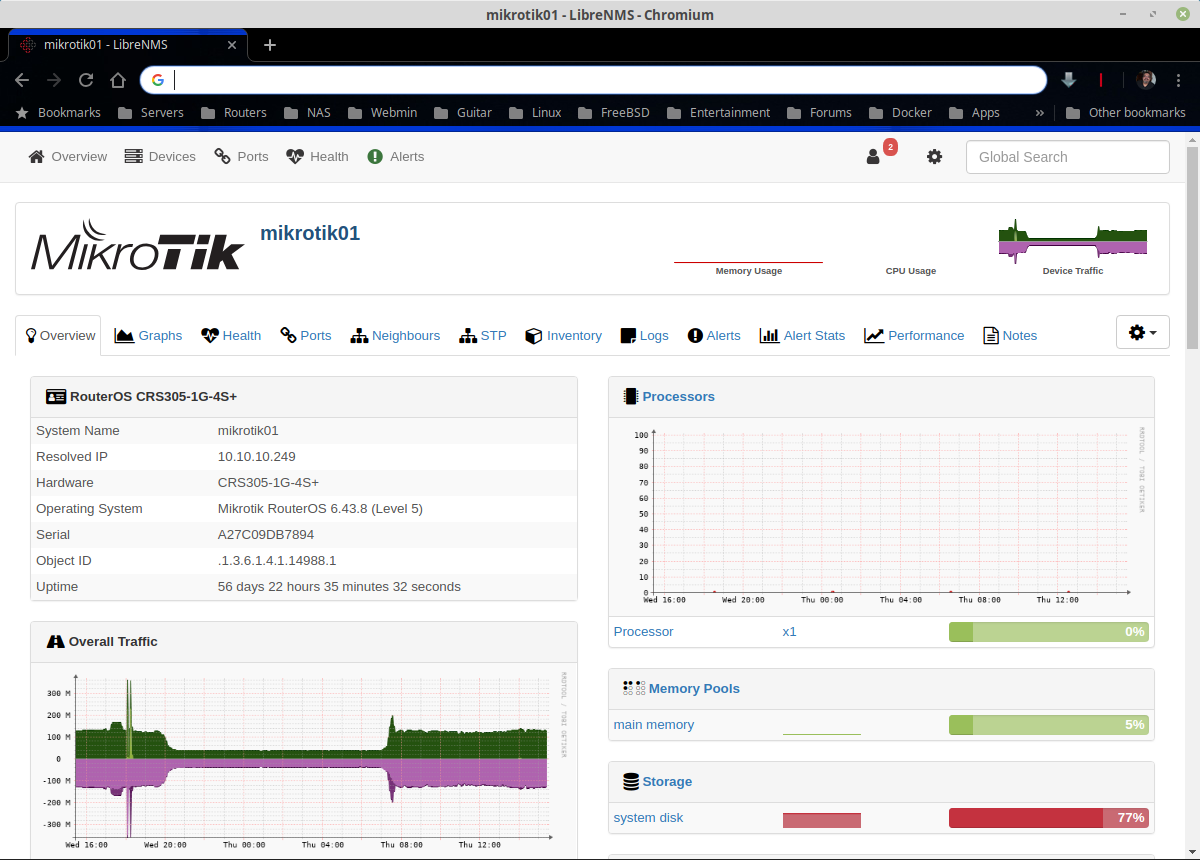Focus the Global Search field
The width and height of the screenshot is (1200, 860).
1067,157
